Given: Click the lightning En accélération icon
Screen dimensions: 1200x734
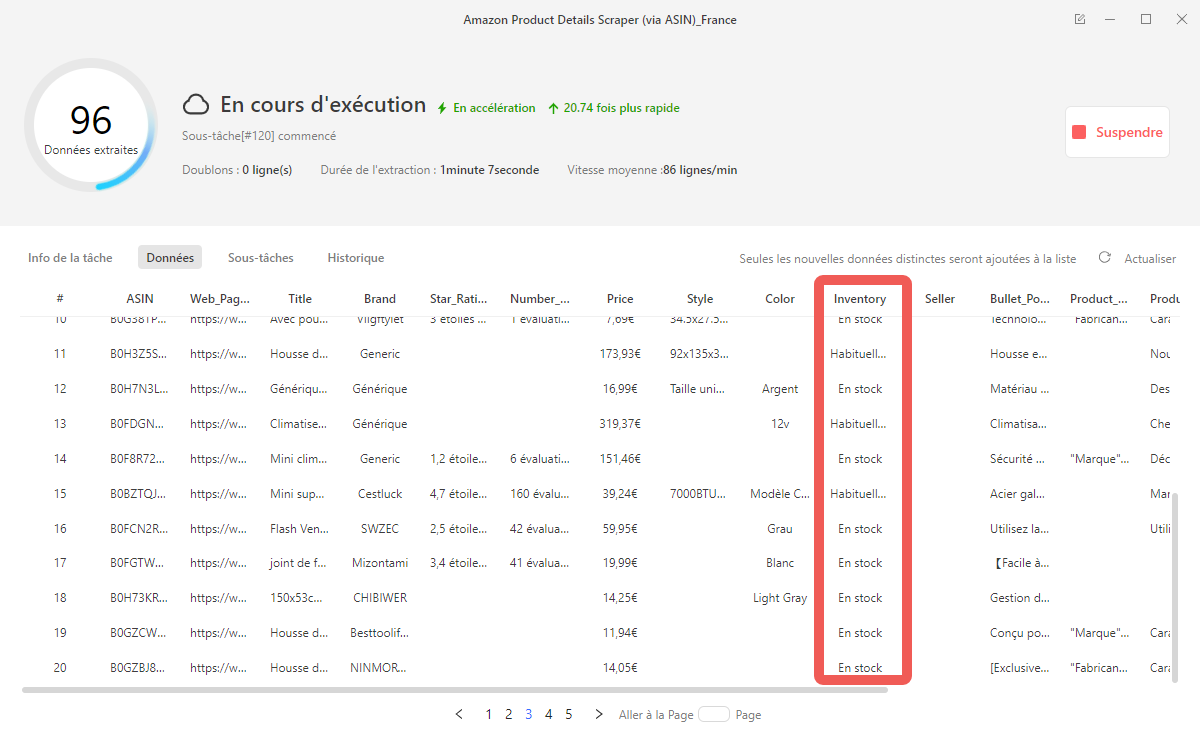Looking at the screenshot, I should [x=442, y=108].
